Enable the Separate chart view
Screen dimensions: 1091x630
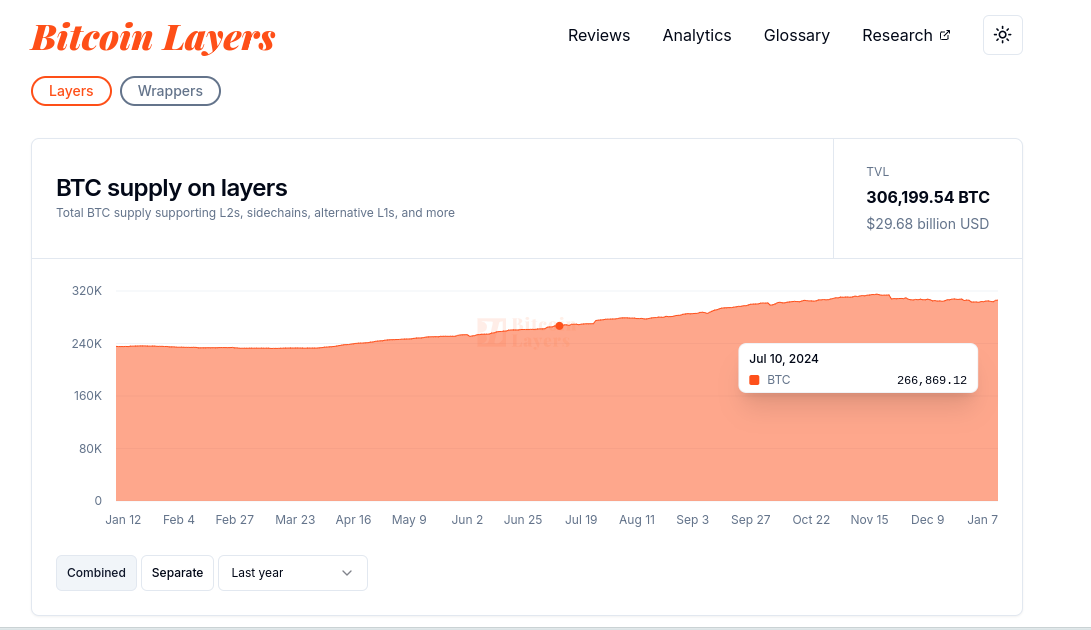pyautogui.click(x=177, y=572)
